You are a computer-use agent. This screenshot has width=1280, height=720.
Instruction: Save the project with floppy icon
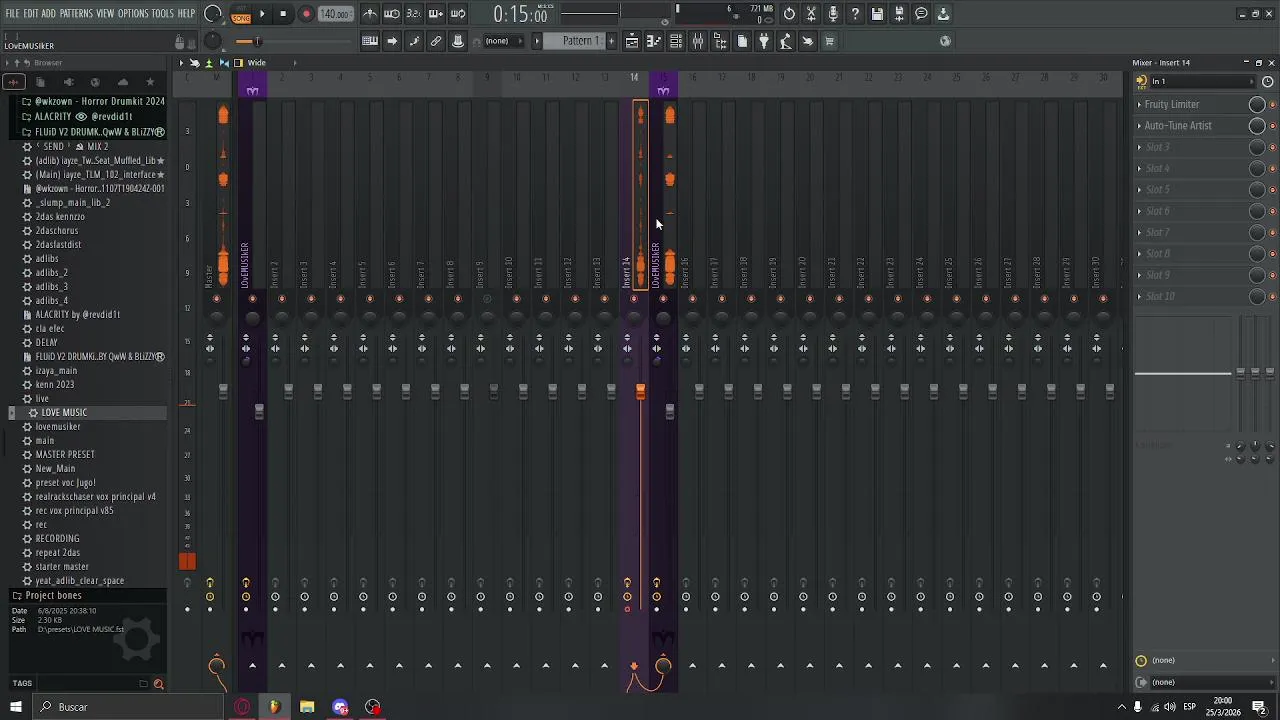point(877,14)
